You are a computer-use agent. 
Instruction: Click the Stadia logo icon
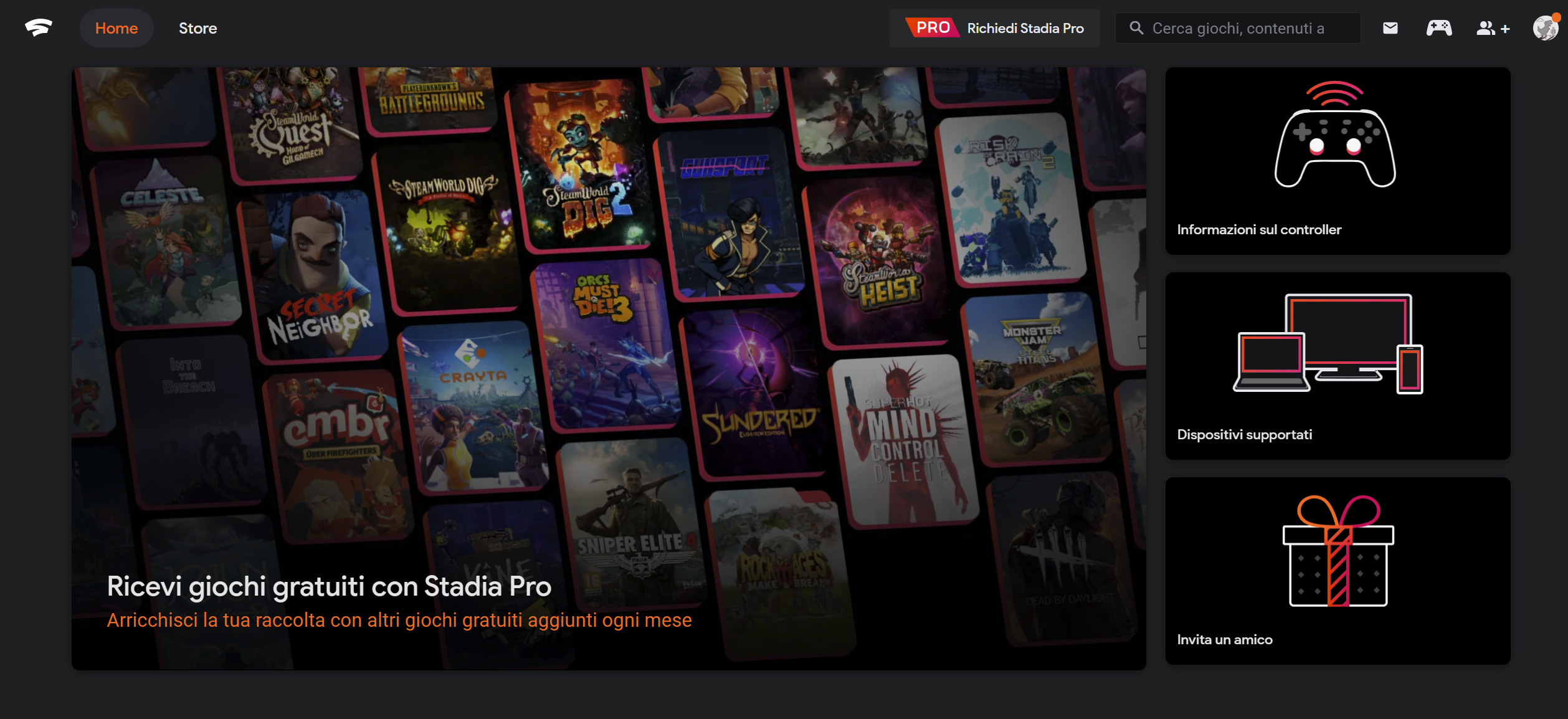(39, 28)
